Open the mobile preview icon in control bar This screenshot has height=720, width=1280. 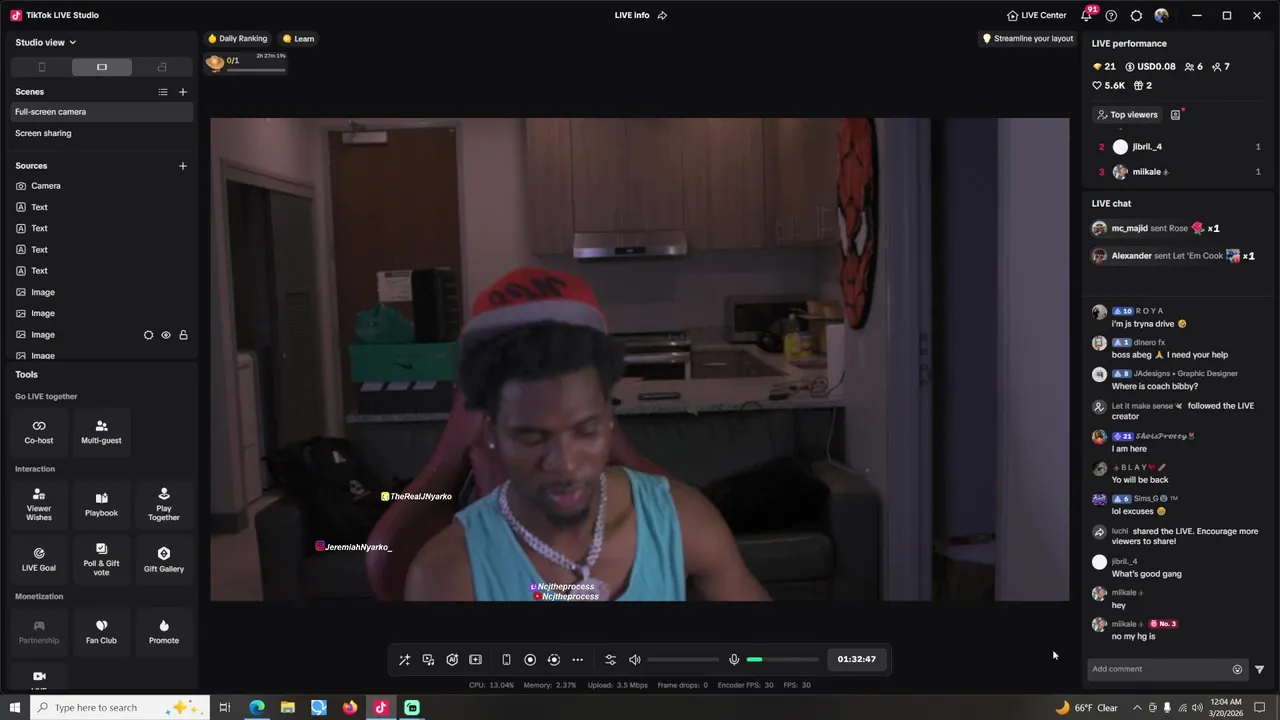(506, 660)
